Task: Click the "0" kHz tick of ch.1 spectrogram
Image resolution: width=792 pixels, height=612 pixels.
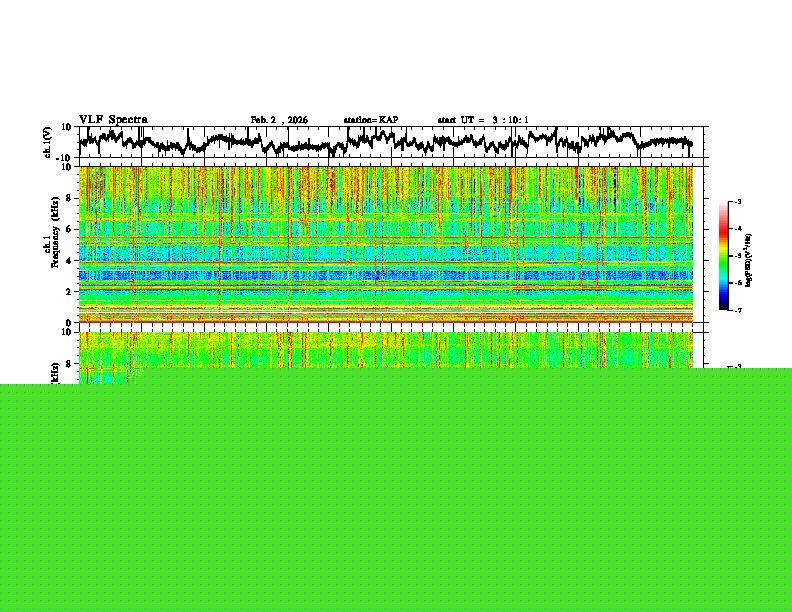Action: point(70,322)
